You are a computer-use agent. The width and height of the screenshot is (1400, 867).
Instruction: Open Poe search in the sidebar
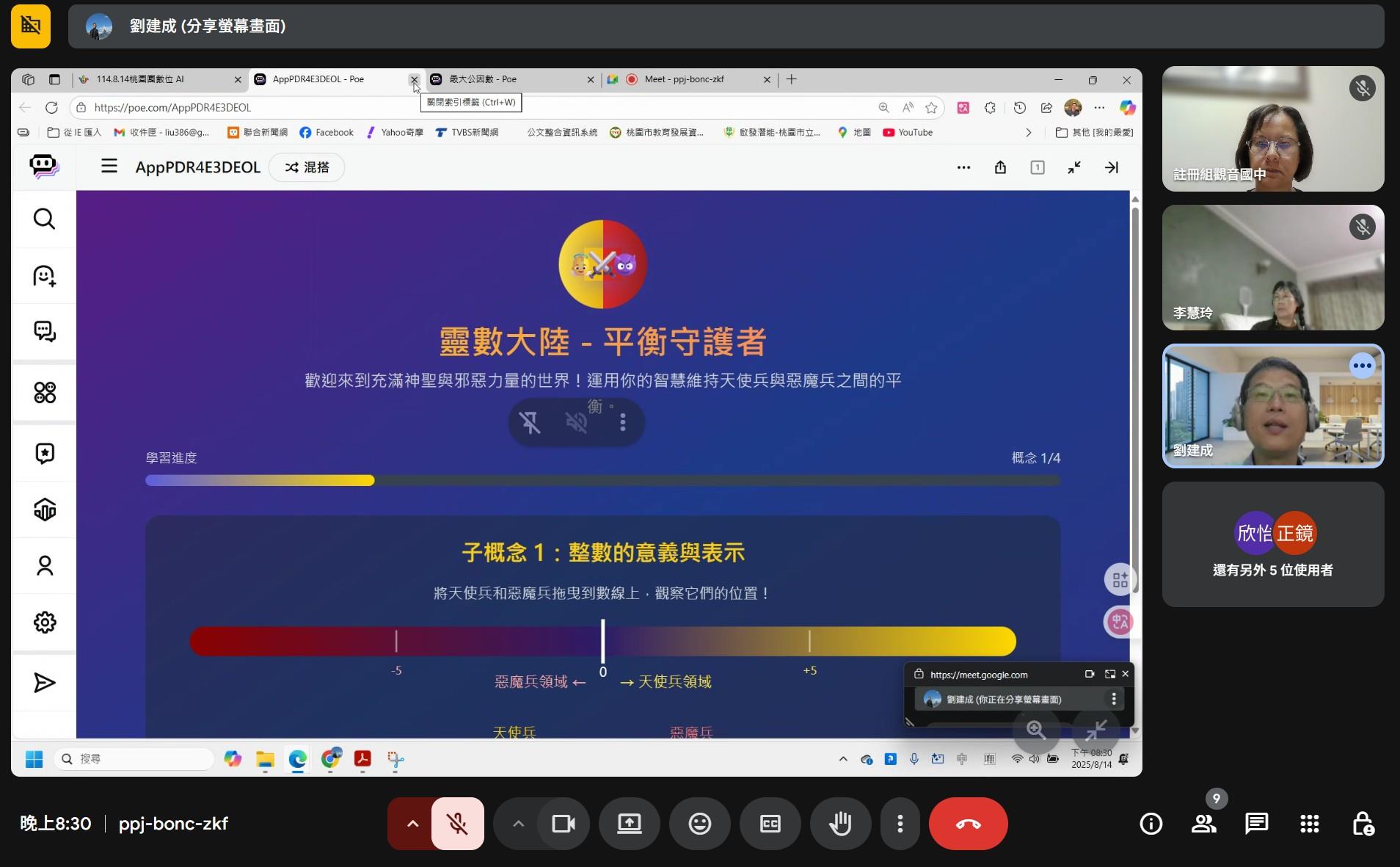[x=44, y=219]
